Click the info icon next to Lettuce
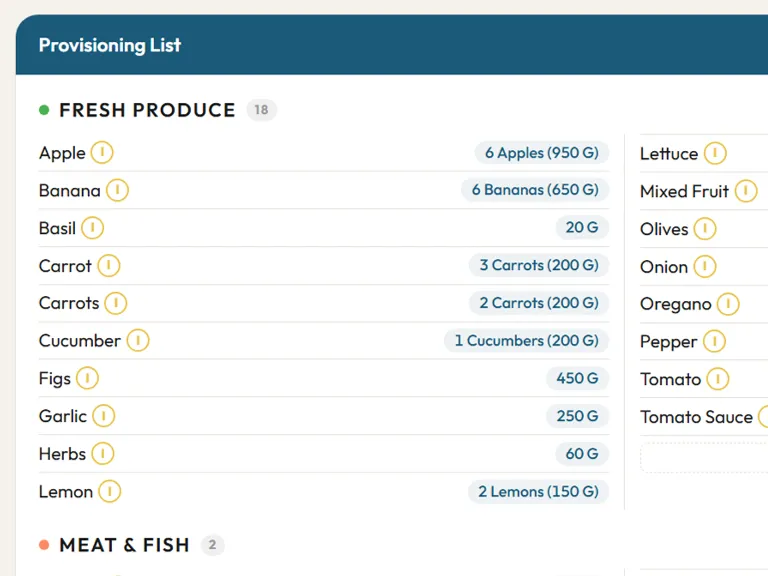 tap(714, 153)
